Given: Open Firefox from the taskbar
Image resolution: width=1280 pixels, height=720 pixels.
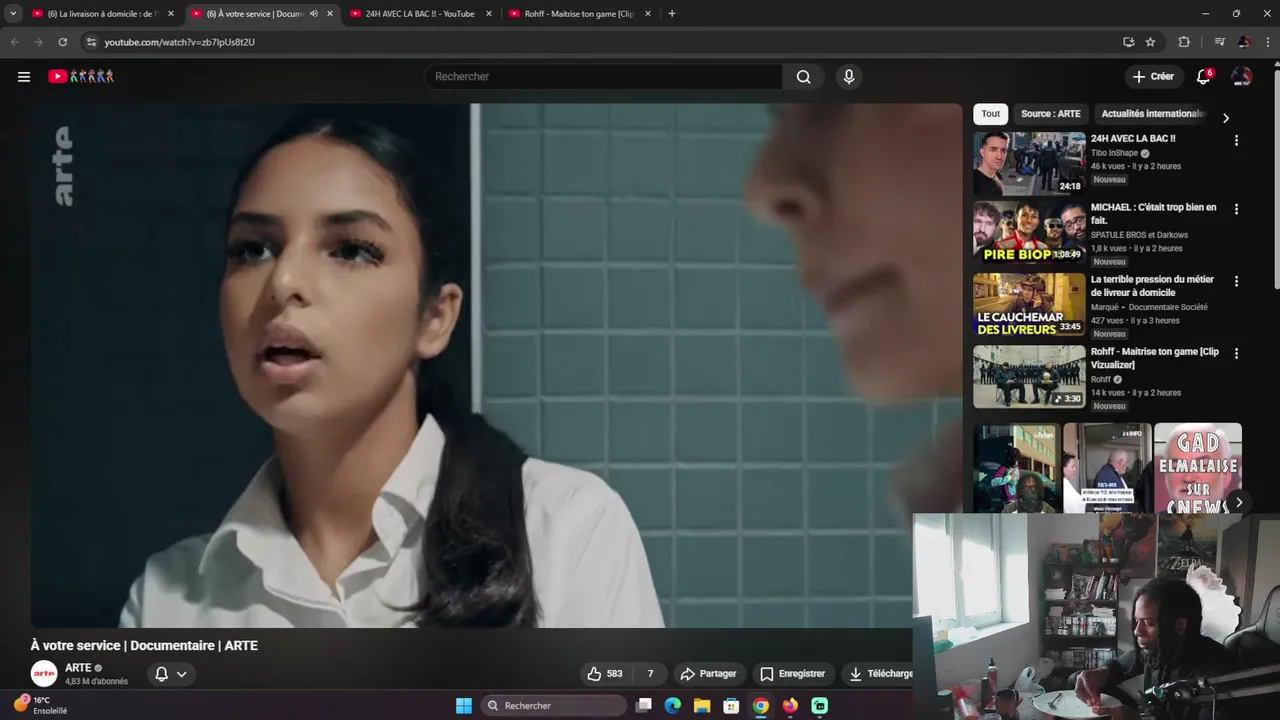Looking at the screenshot, I should [x=790, y=706].
